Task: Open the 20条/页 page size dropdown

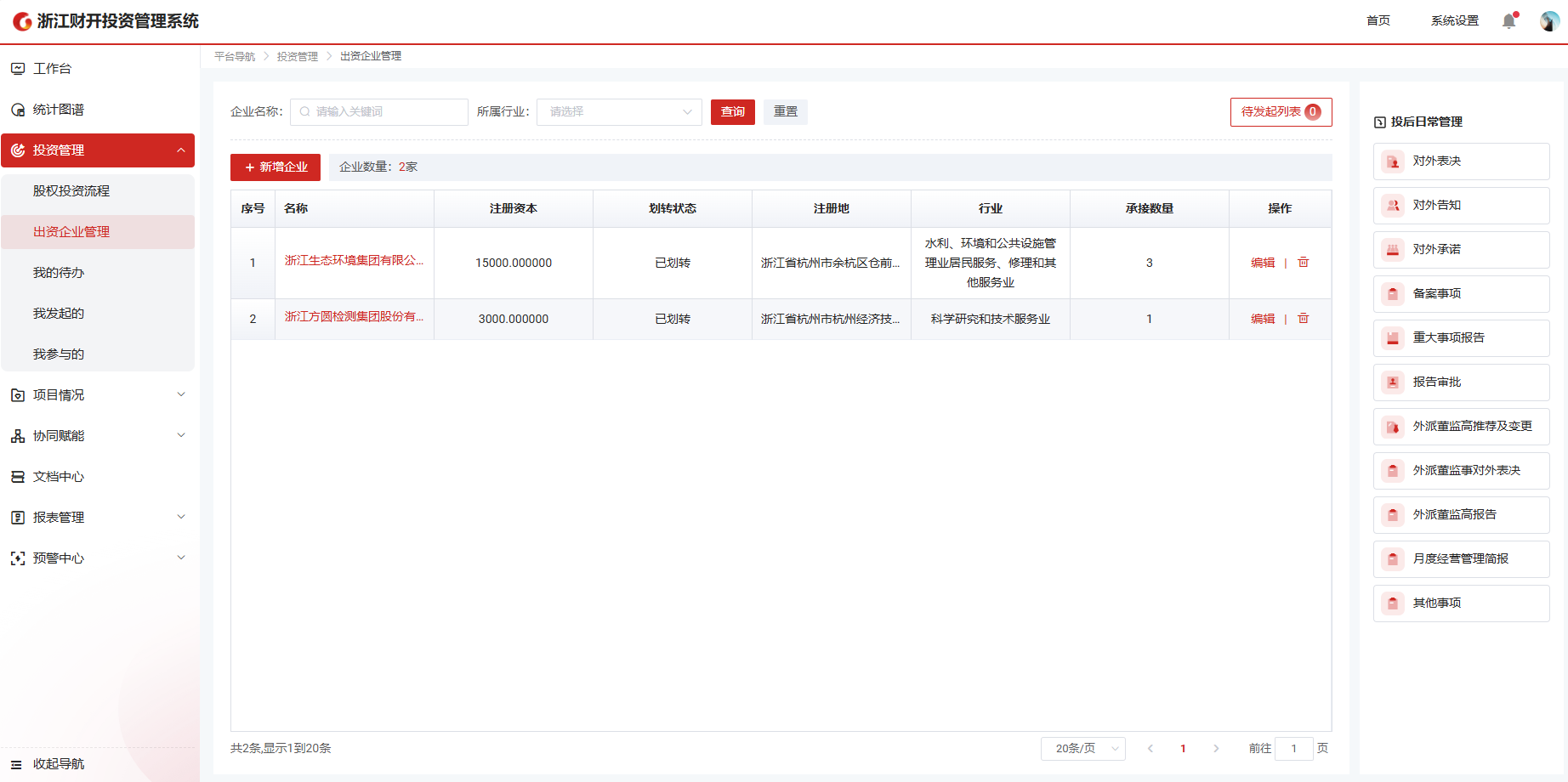Action: coord(1083,749)
